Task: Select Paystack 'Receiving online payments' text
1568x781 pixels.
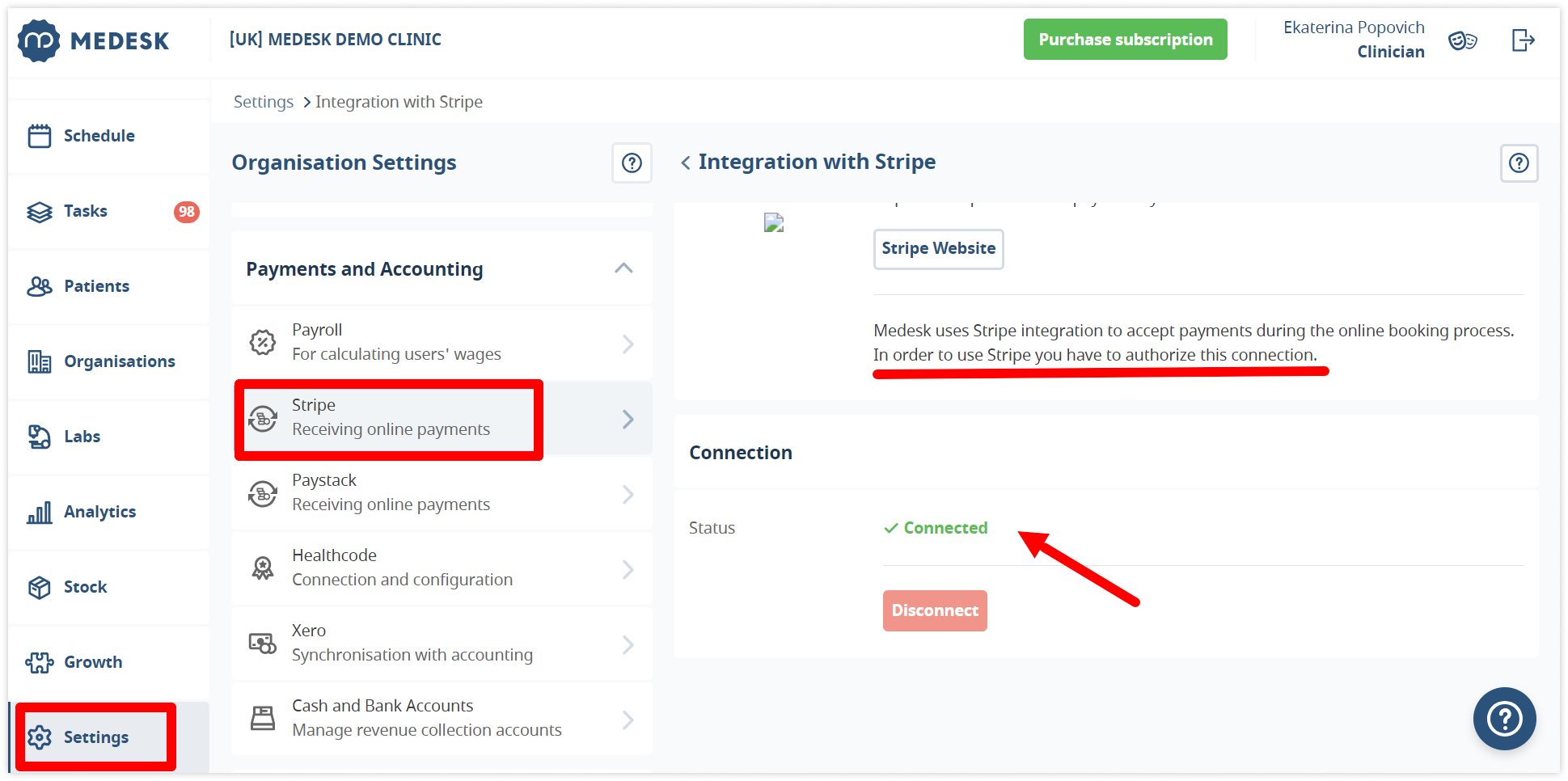Action: tap(391, 504)
